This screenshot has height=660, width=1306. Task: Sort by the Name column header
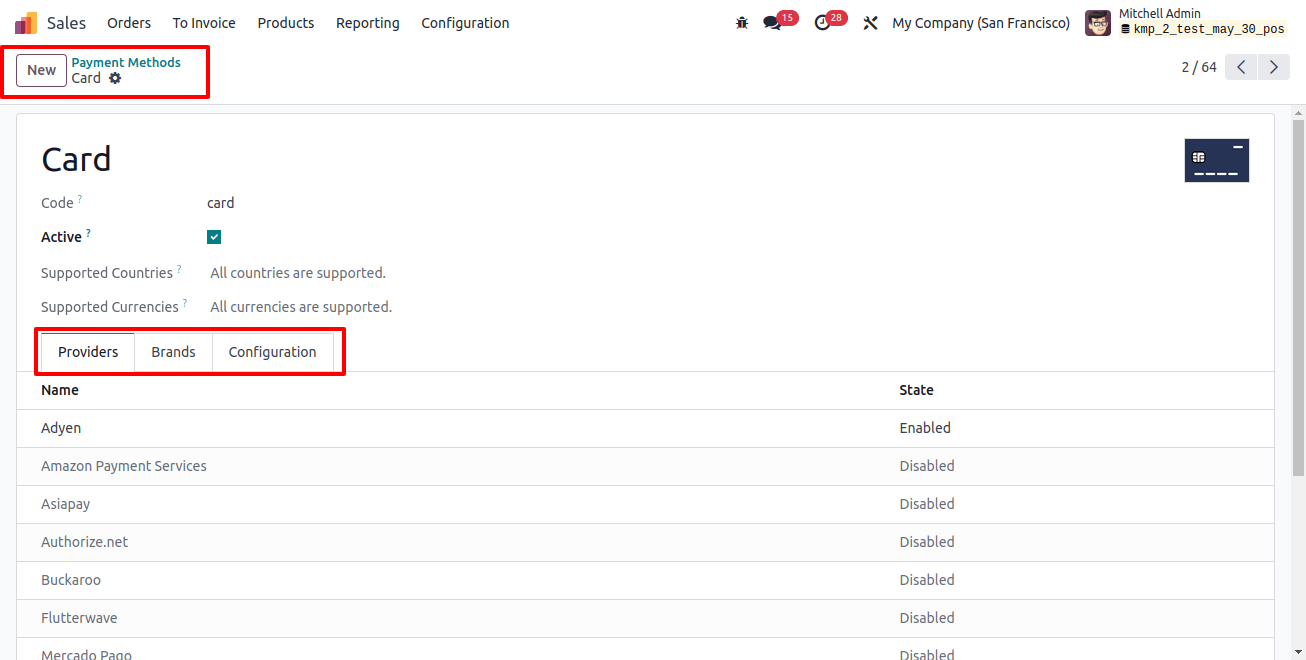click(x=60, y=390)
